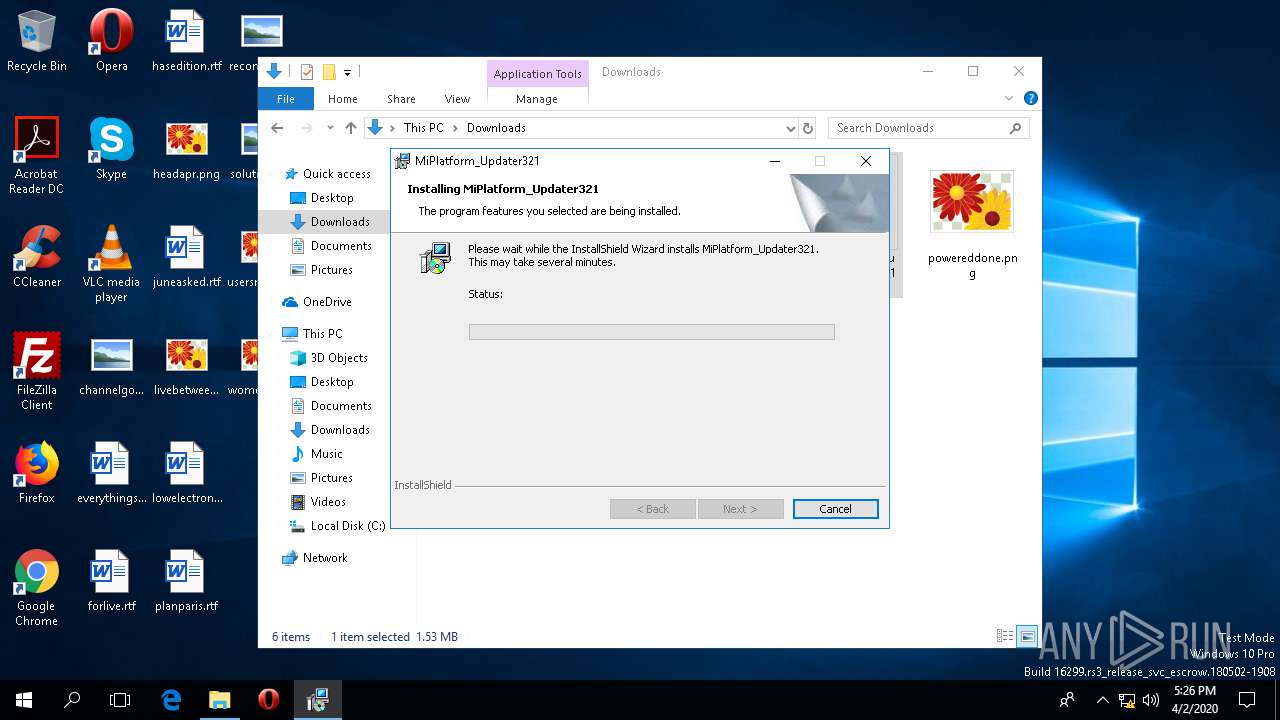Open the Recycle Bin desktop icon
This screenshot has height=720, width=1280.
coord(37,40)
